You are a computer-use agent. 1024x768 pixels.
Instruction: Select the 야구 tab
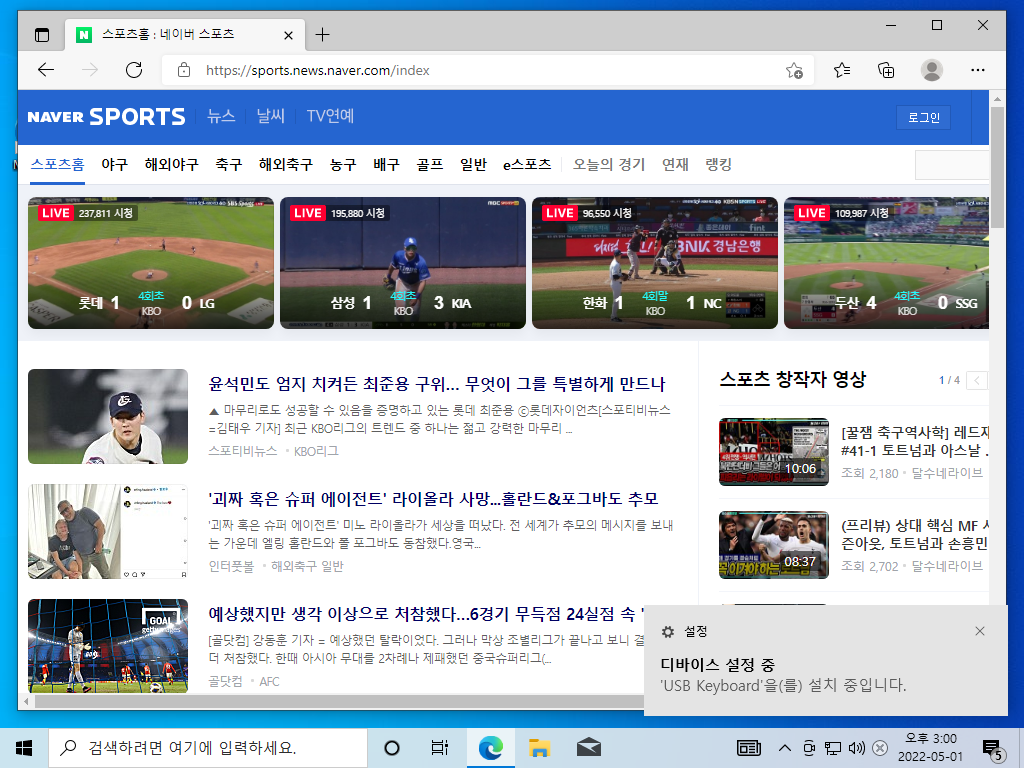pos(114,165)
